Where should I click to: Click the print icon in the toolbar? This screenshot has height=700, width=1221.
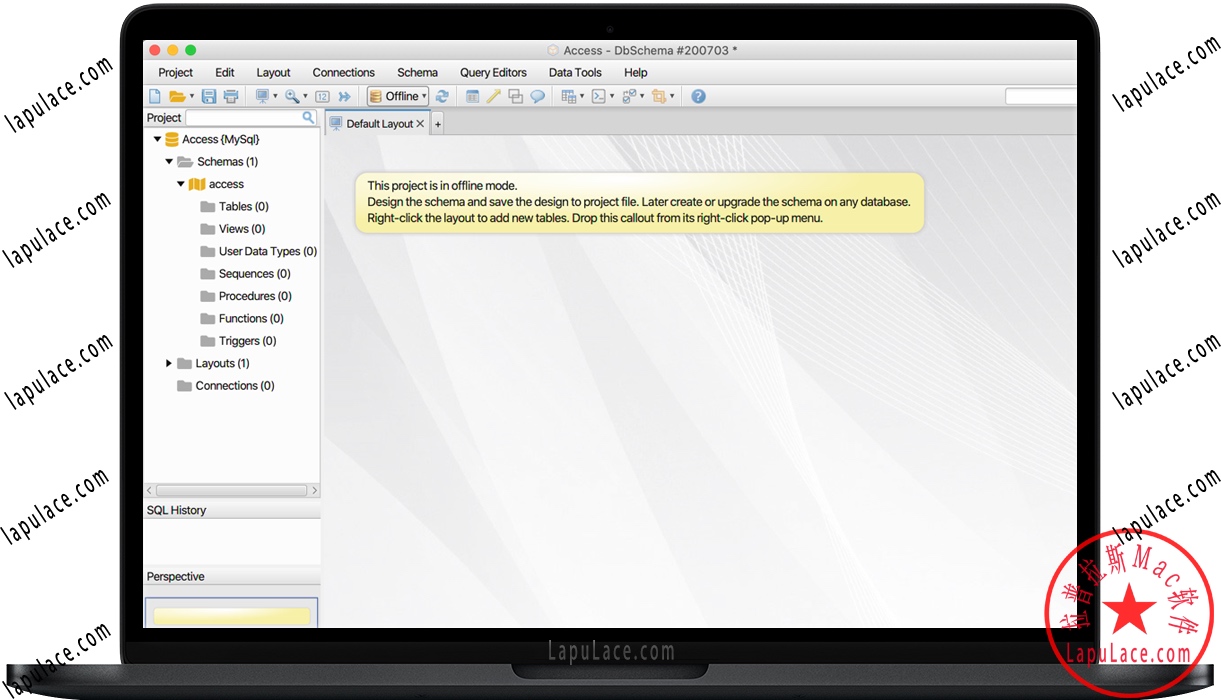231,97
